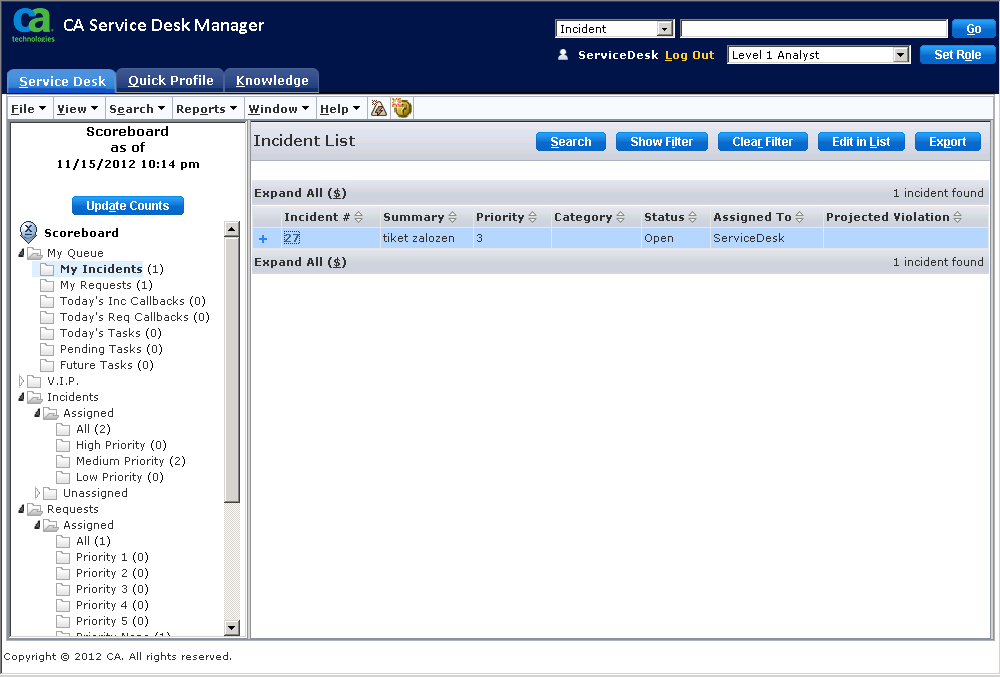1000x677 pixels.
Task: Open the Search menu
Action: coord(137,109)
